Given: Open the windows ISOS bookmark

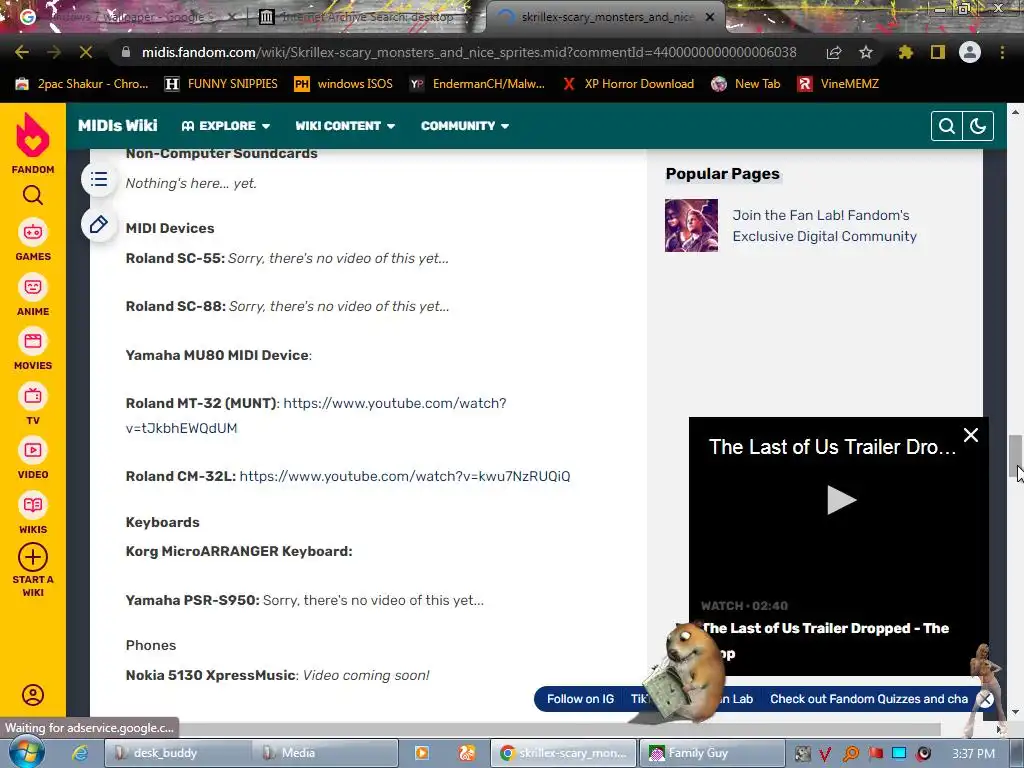Looking at the screenshot, I should pos(344,84).
